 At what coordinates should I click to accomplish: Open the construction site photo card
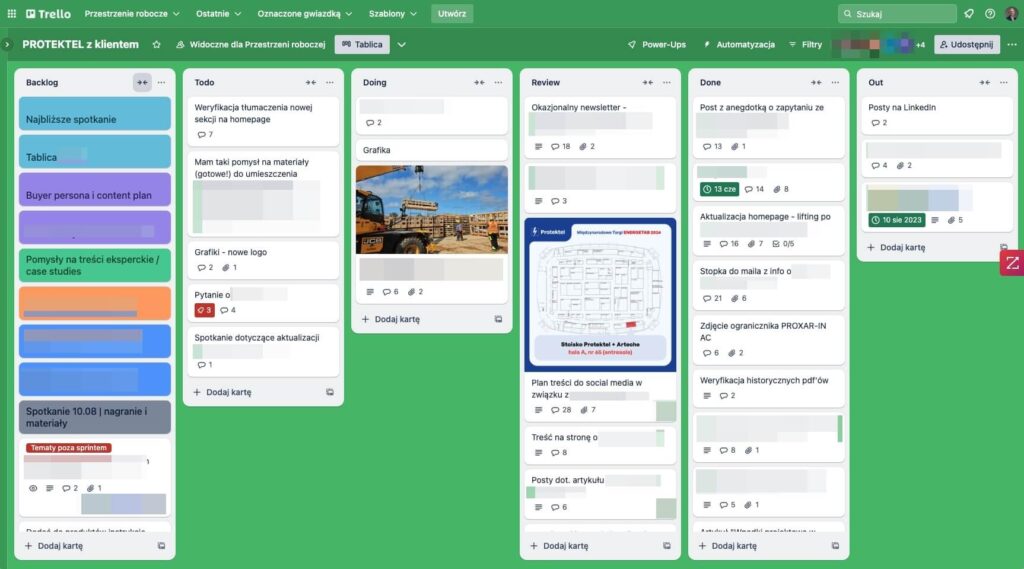pyautogui.click(x=432, y=210)
